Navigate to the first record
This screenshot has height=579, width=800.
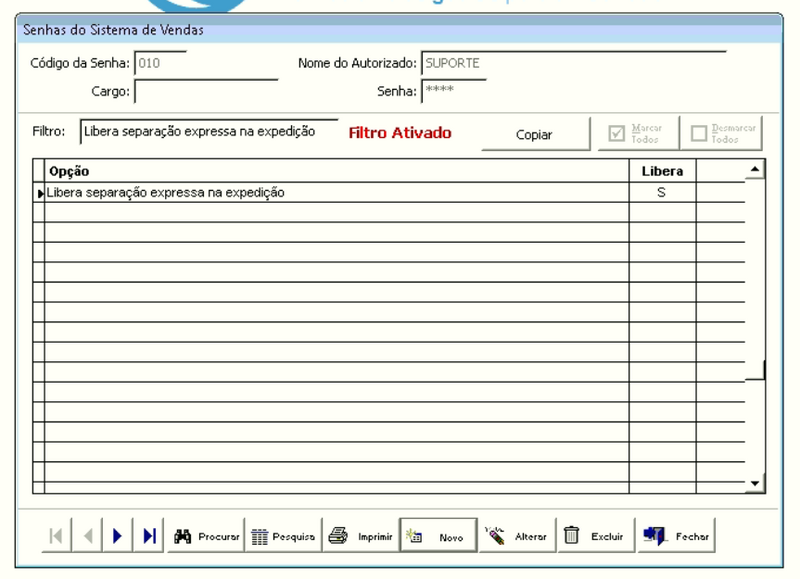[x=56, y=535]
